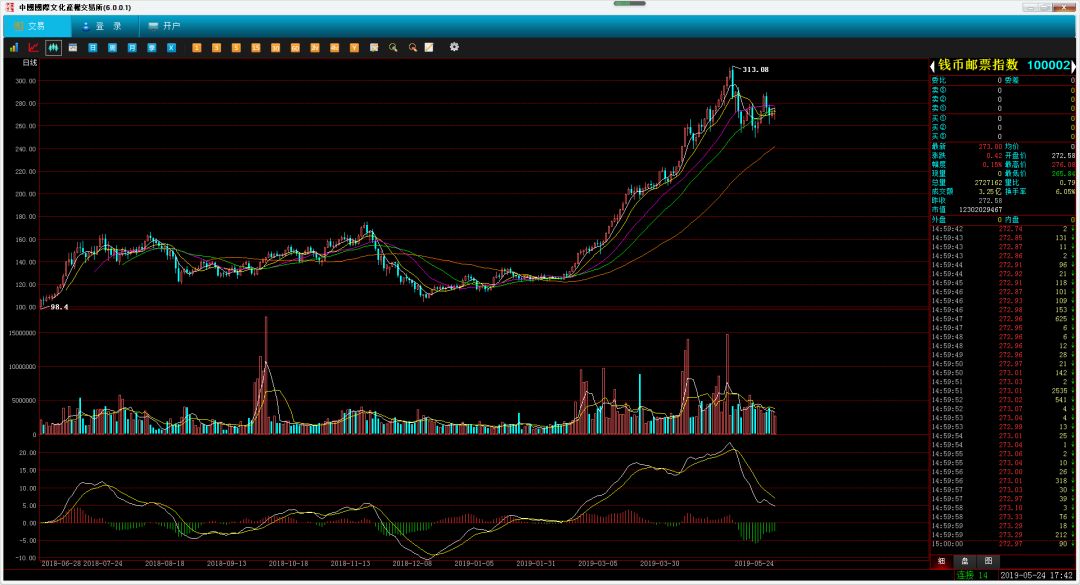Select the orange Y period icon
Viewport: 1080px width, 585px height.
pyautogui.click(x=354, y=48)
